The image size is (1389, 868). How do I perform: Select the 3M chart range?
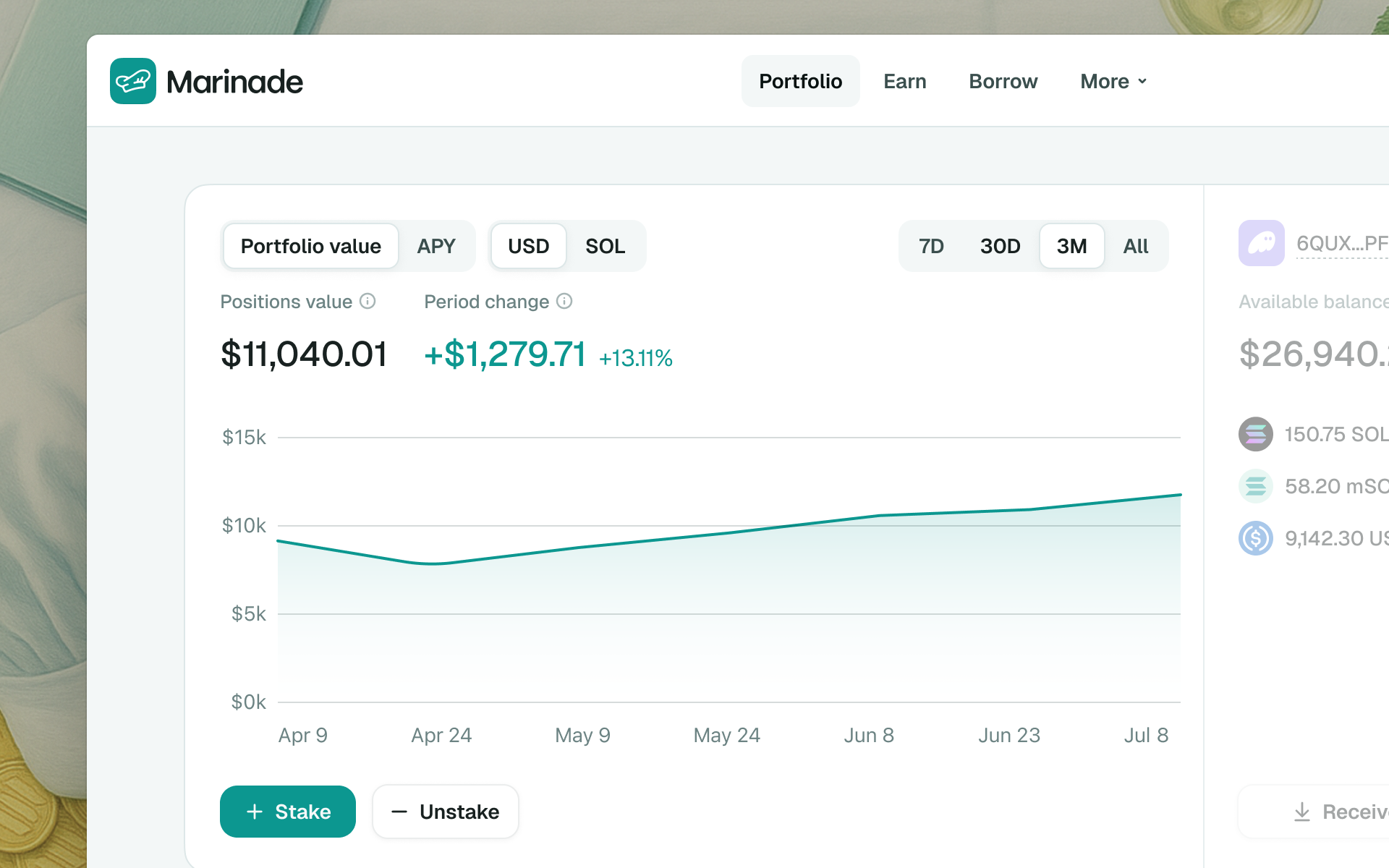(x=1072, y=246)
